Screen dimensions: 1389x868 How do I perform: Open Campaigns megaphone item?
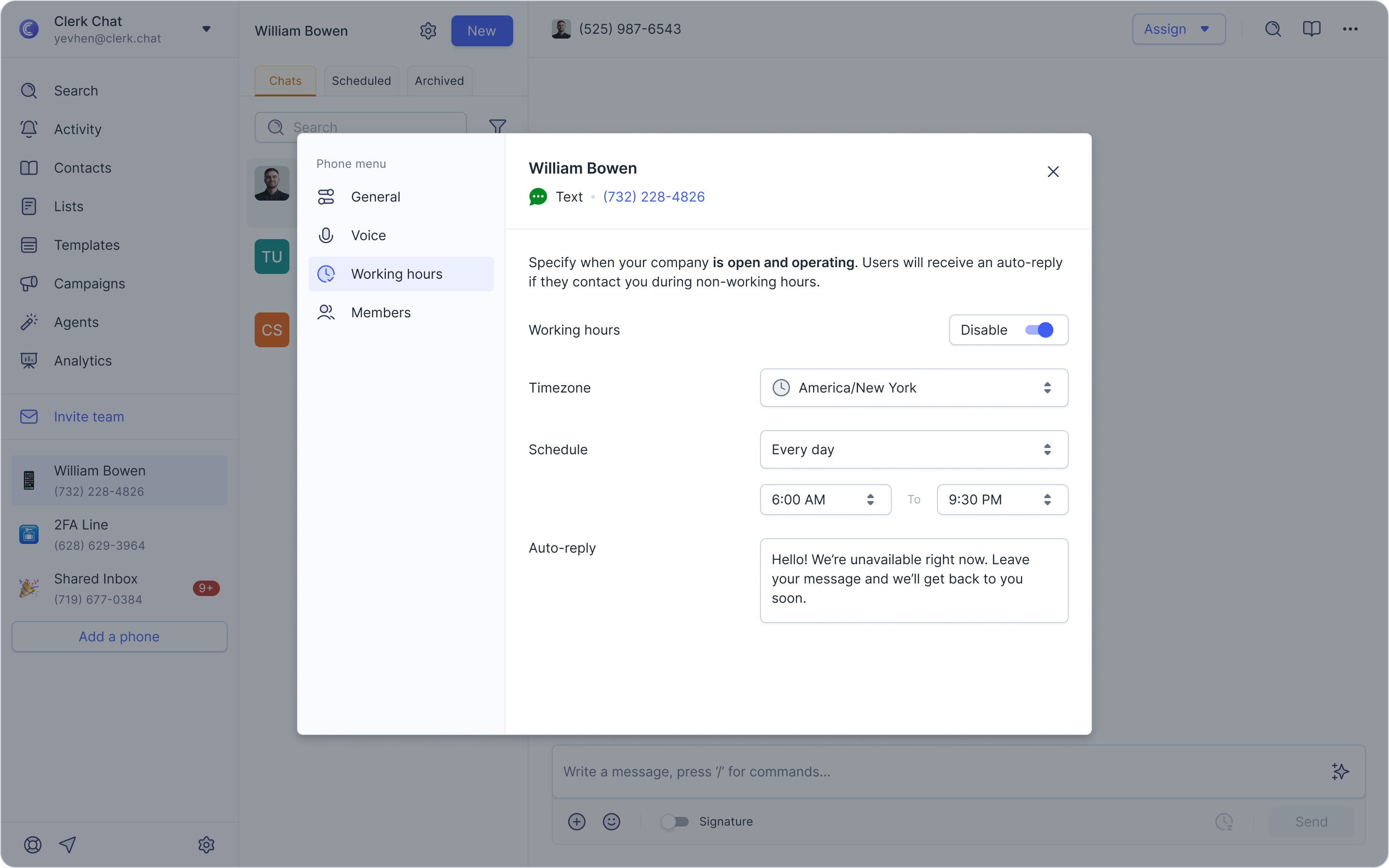(120, 284)
